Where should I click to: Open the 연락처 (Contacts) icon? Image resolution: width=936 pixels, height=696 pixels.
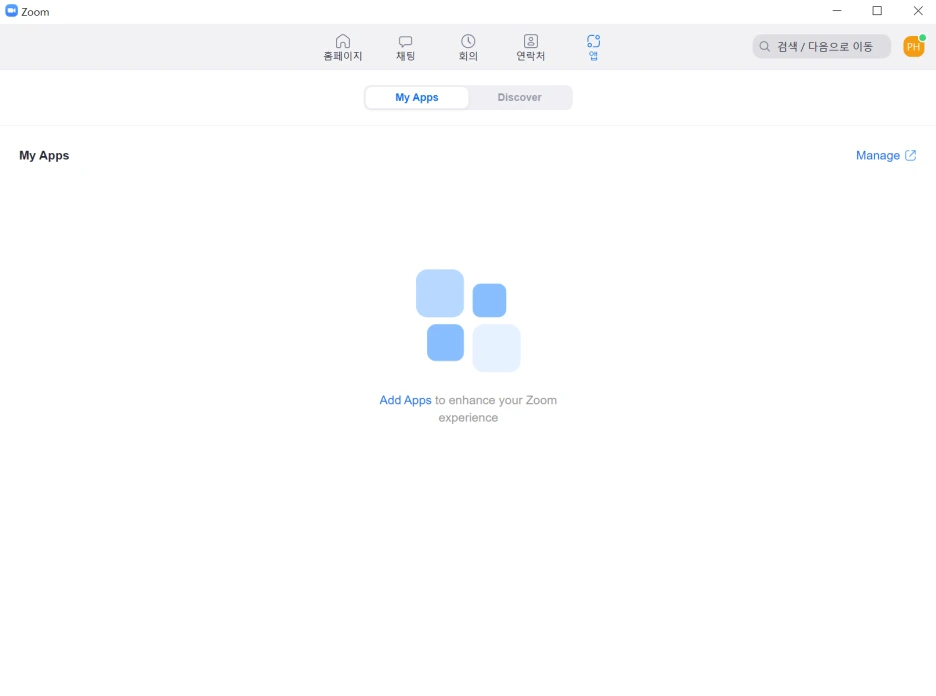pyautogui.click(x=530, y=46)
